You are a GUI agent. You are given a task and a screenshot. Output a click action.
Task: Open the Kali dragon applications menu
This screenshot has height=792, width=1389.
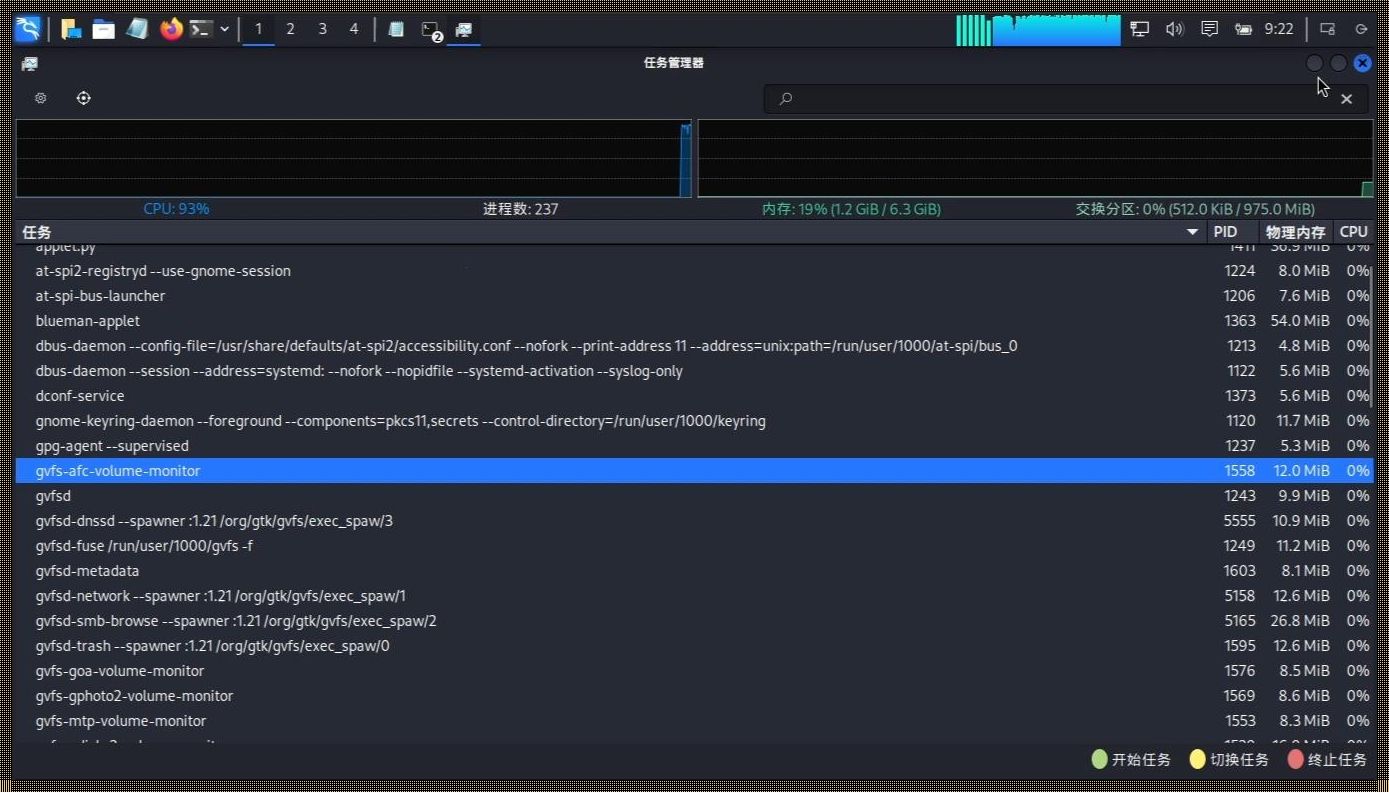pos(28,29)
